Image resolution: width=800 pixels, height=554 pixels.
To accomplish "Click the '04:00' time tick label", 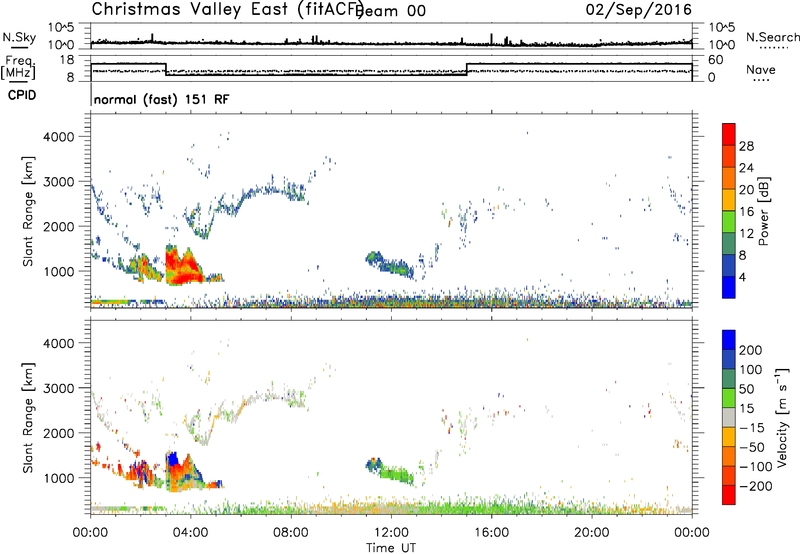I will (x=190, y=533).
